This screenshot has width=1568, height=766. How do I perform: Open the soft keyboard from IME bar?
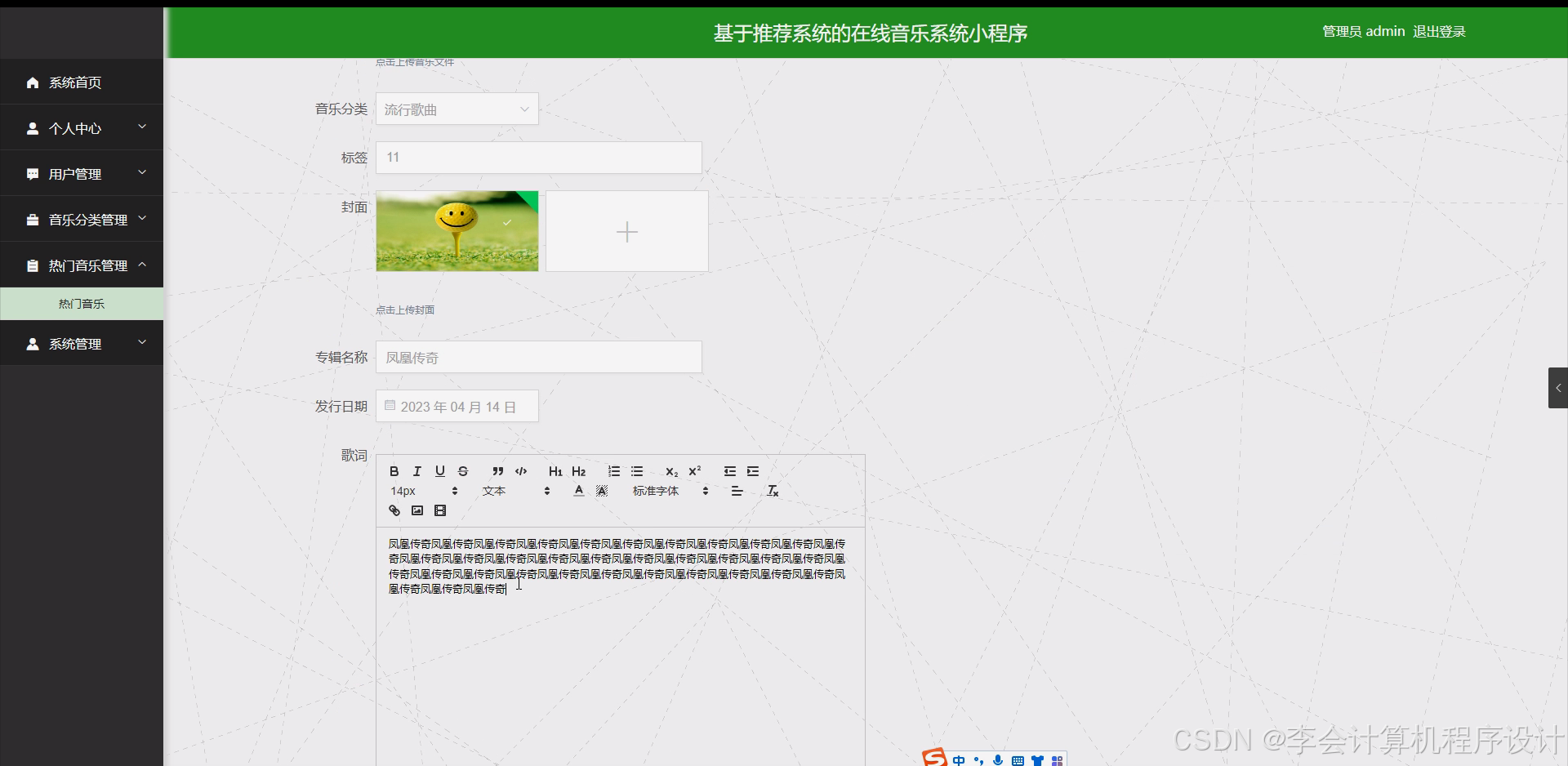pos(1018,760)
